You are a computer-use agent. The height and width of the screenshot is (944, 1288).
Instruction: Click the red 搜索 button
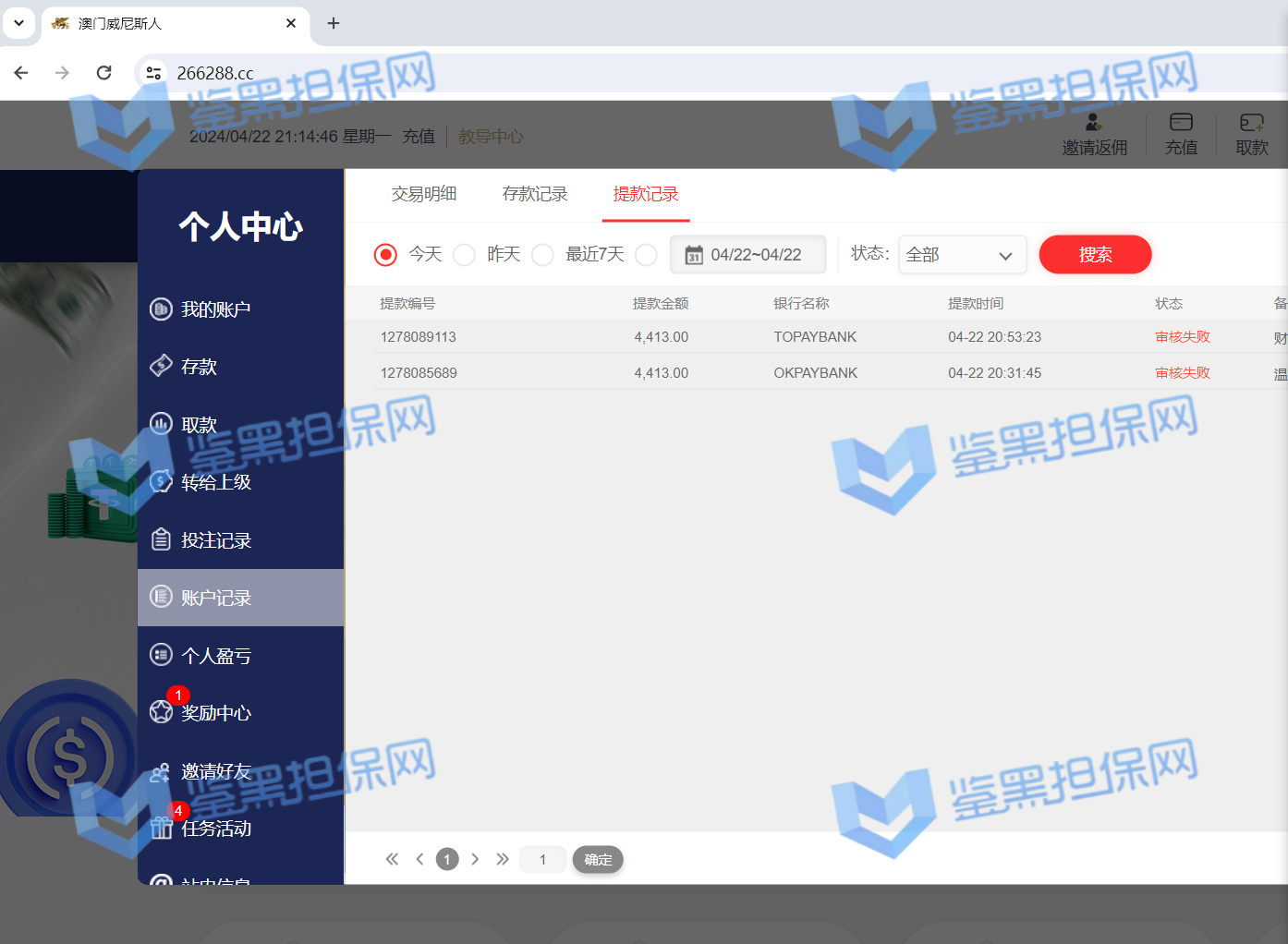[1095, 255]
